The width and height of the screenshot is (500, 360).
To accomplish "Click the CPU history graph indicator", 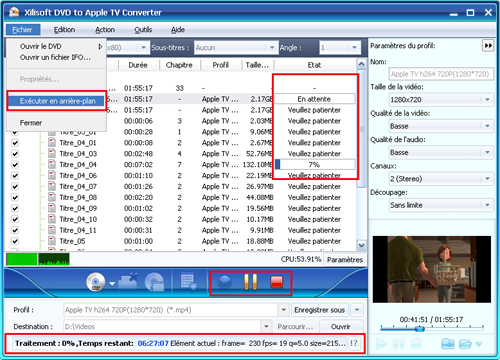I will [x=54, y=259].
